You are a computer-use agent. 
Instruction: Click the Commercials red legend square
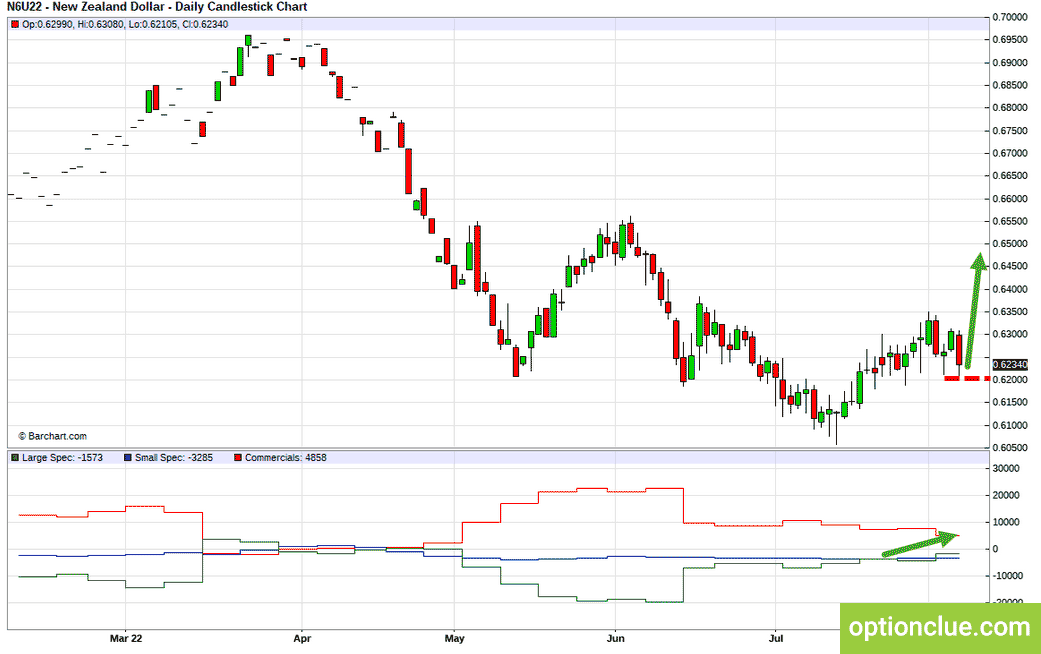pyautogui.click(x=238, y=457)
